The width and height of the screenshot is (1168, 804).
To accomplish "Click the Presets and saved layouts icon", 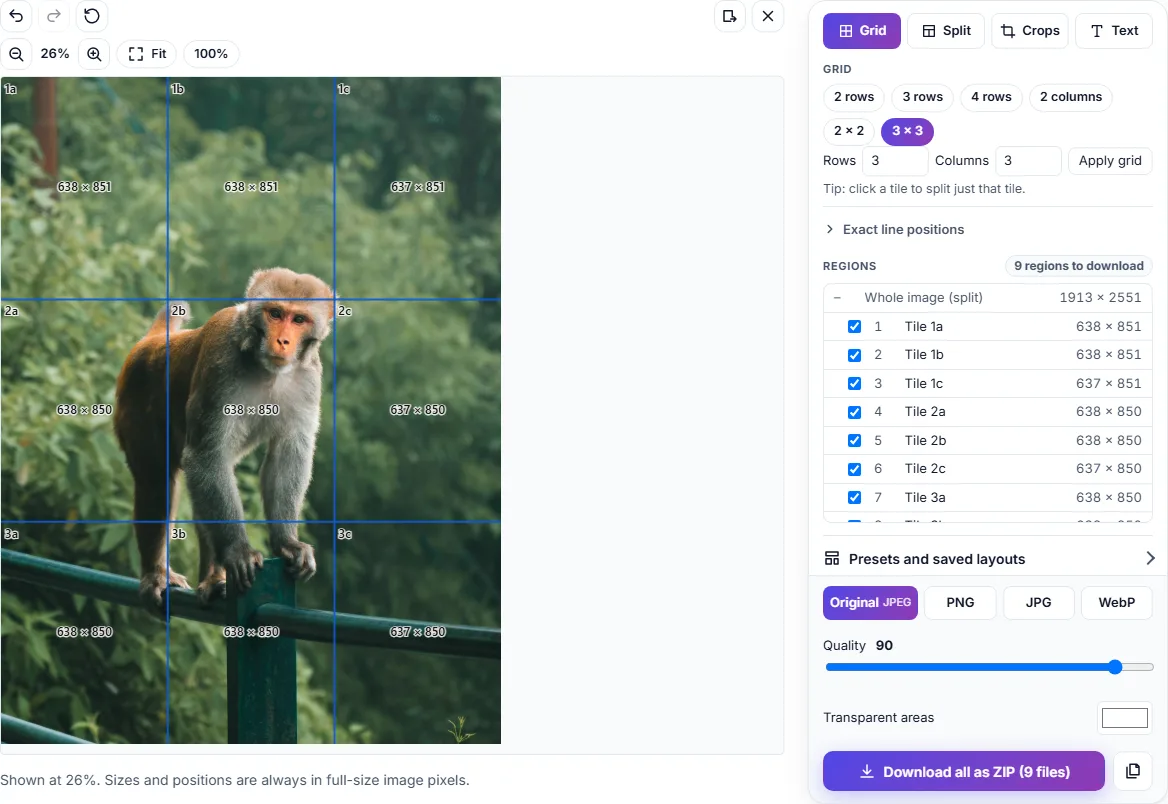I will coord(832,558).
